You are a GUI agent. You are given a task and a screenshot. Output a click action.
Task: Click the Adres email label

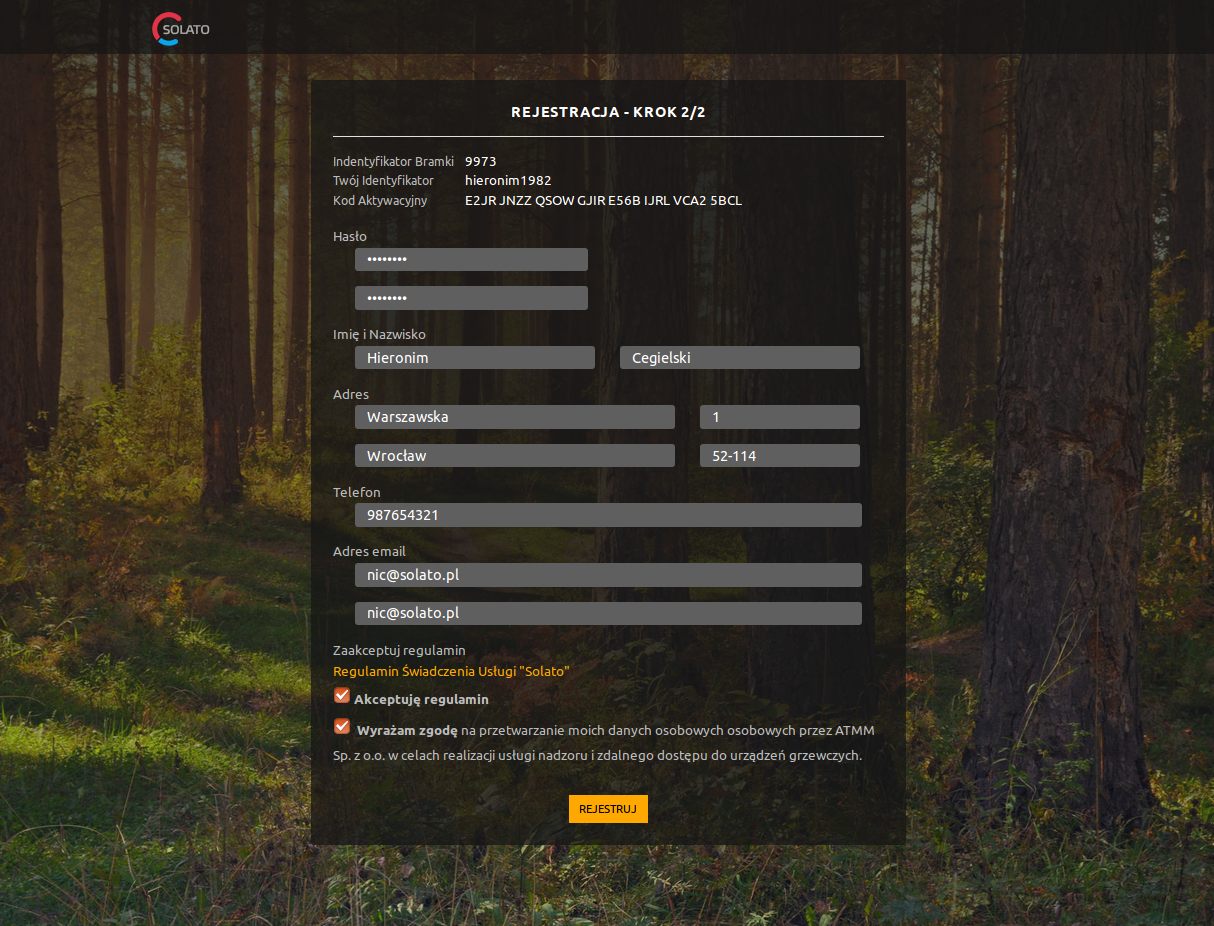(x=369, y=551)
